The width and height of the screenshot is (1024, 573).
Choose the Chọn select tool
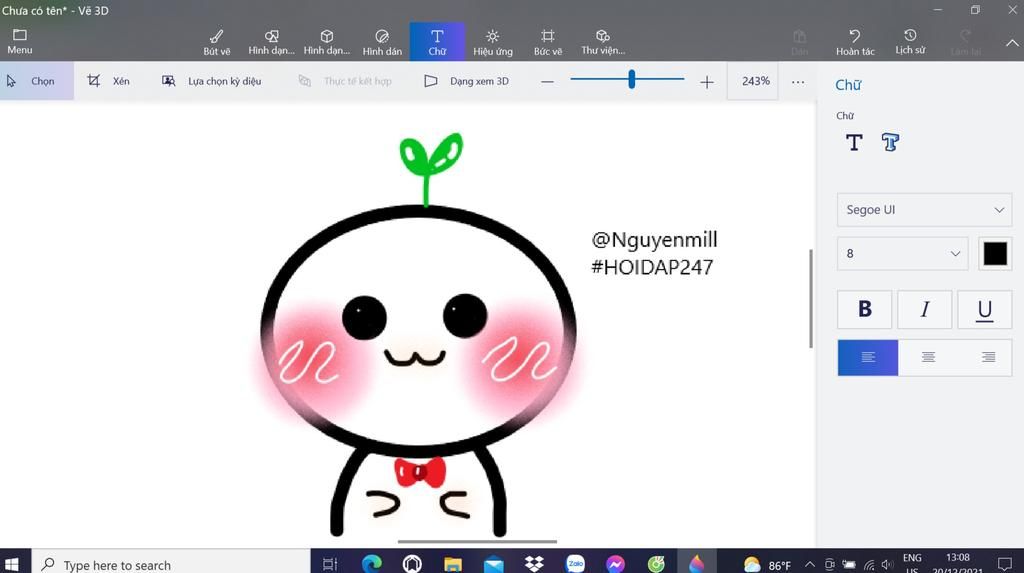click(37, 81)
